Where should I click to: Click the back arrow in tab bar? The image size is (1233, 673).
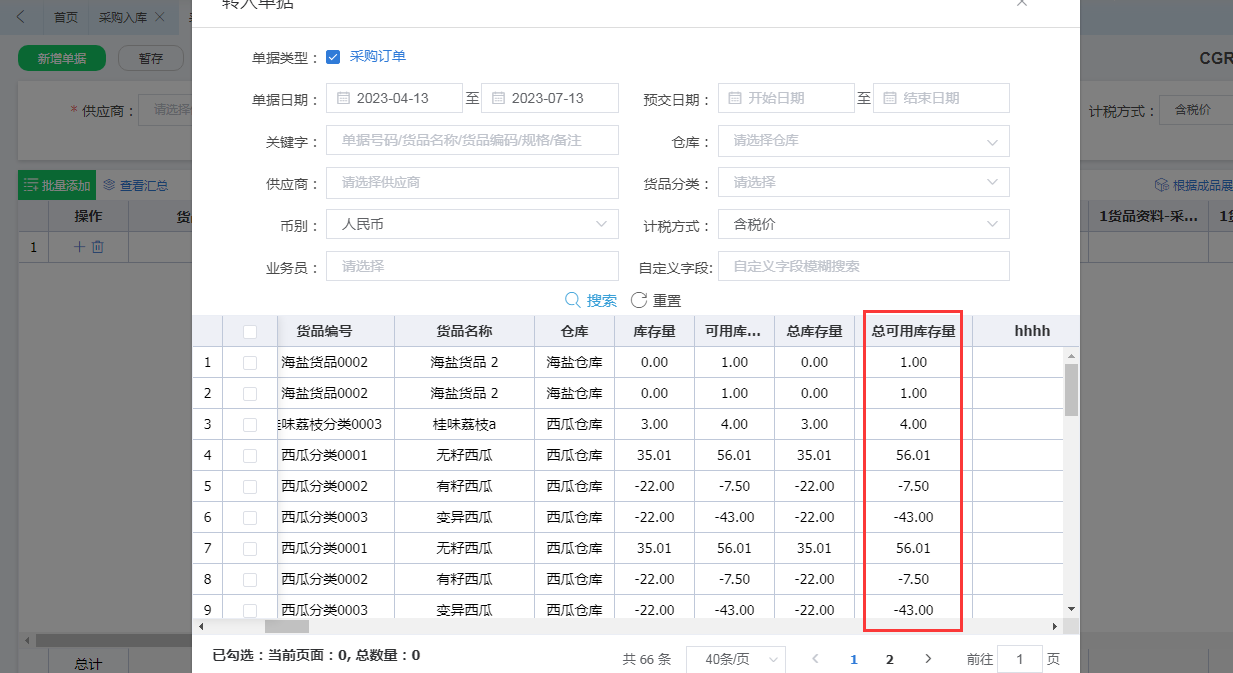(x=21, y=17)
